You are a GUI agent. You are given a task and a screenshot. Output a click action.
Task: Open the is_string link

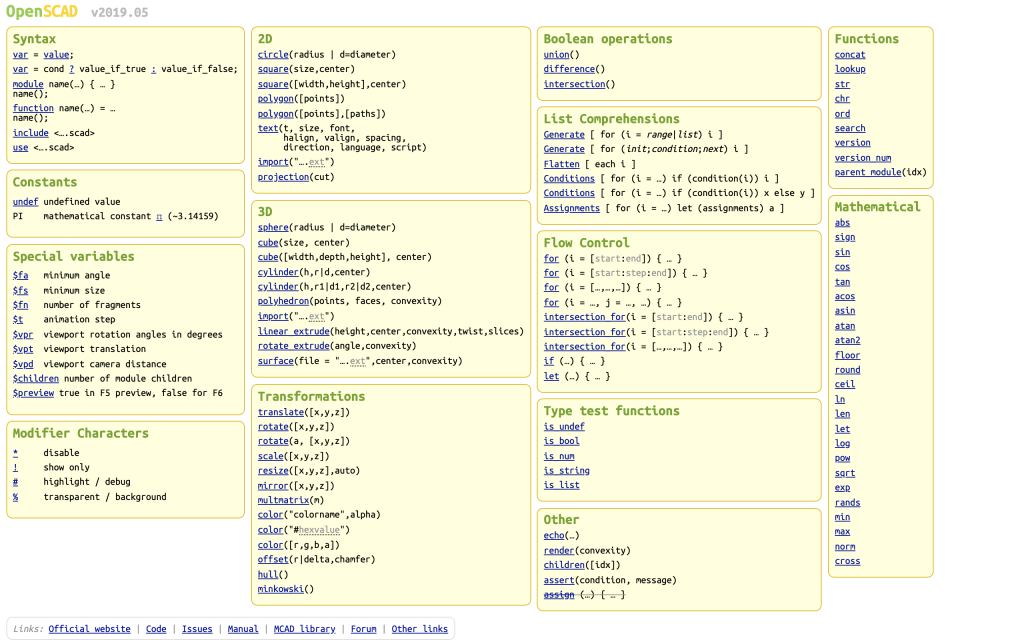[x=567, y=470]
